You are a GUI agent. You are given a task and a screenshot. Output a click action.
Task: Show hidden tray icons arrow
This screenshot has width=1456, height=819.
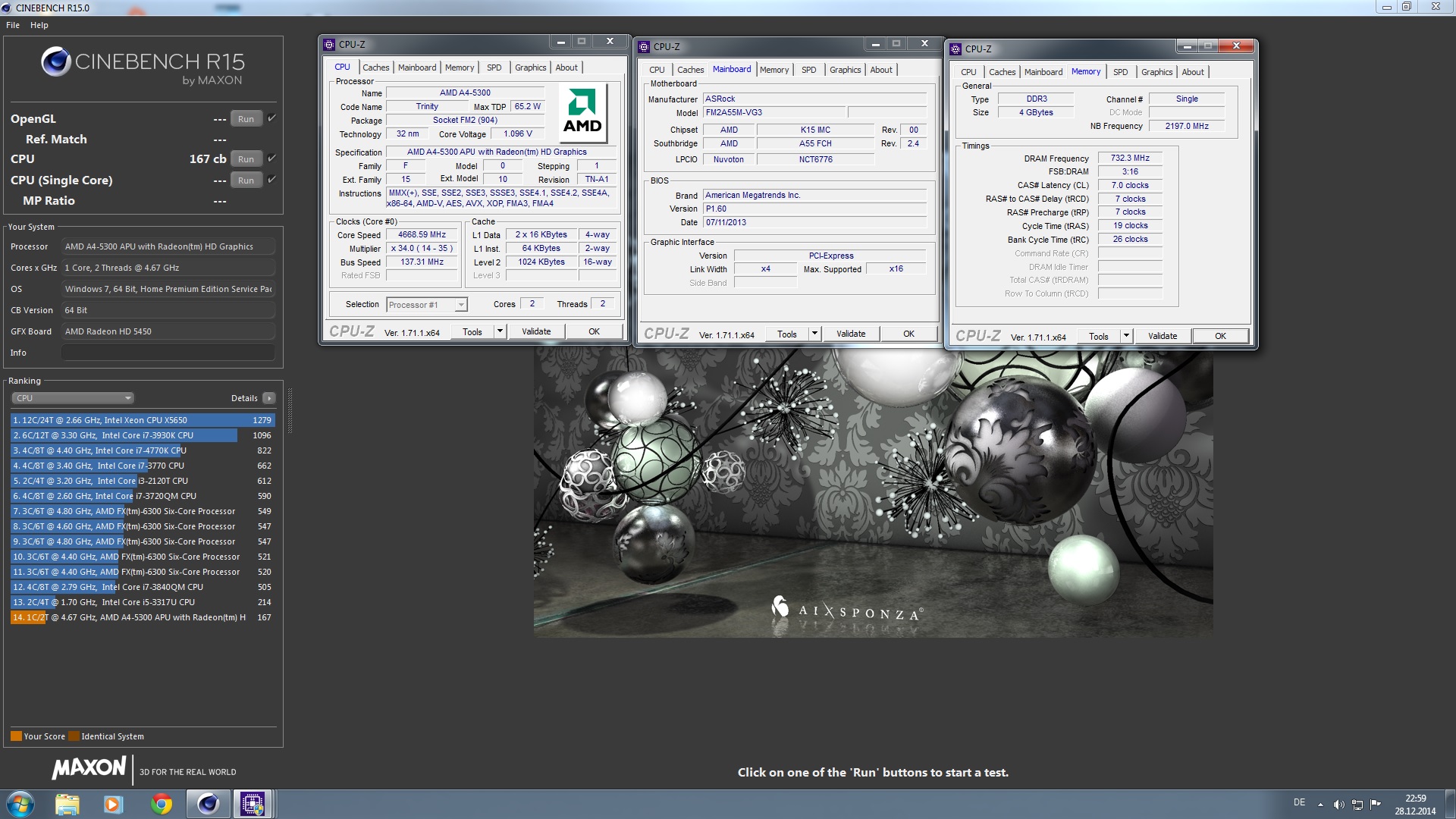pos(1320,805)
